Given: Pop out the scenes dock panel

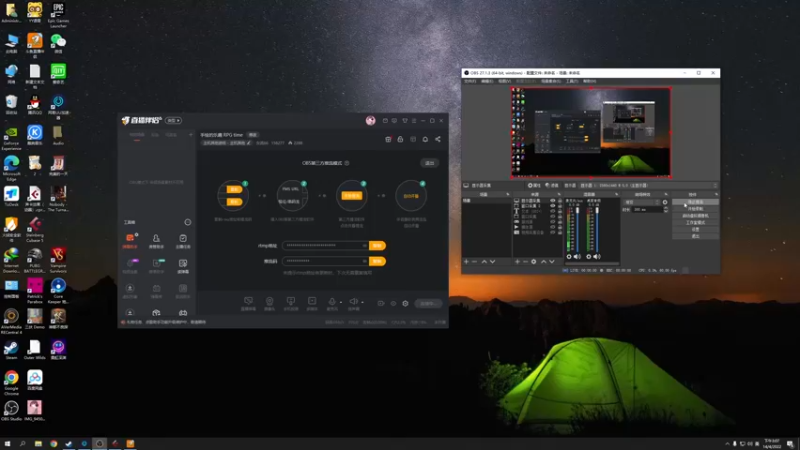Looking at the screenshot, I should tap(508, 194).
